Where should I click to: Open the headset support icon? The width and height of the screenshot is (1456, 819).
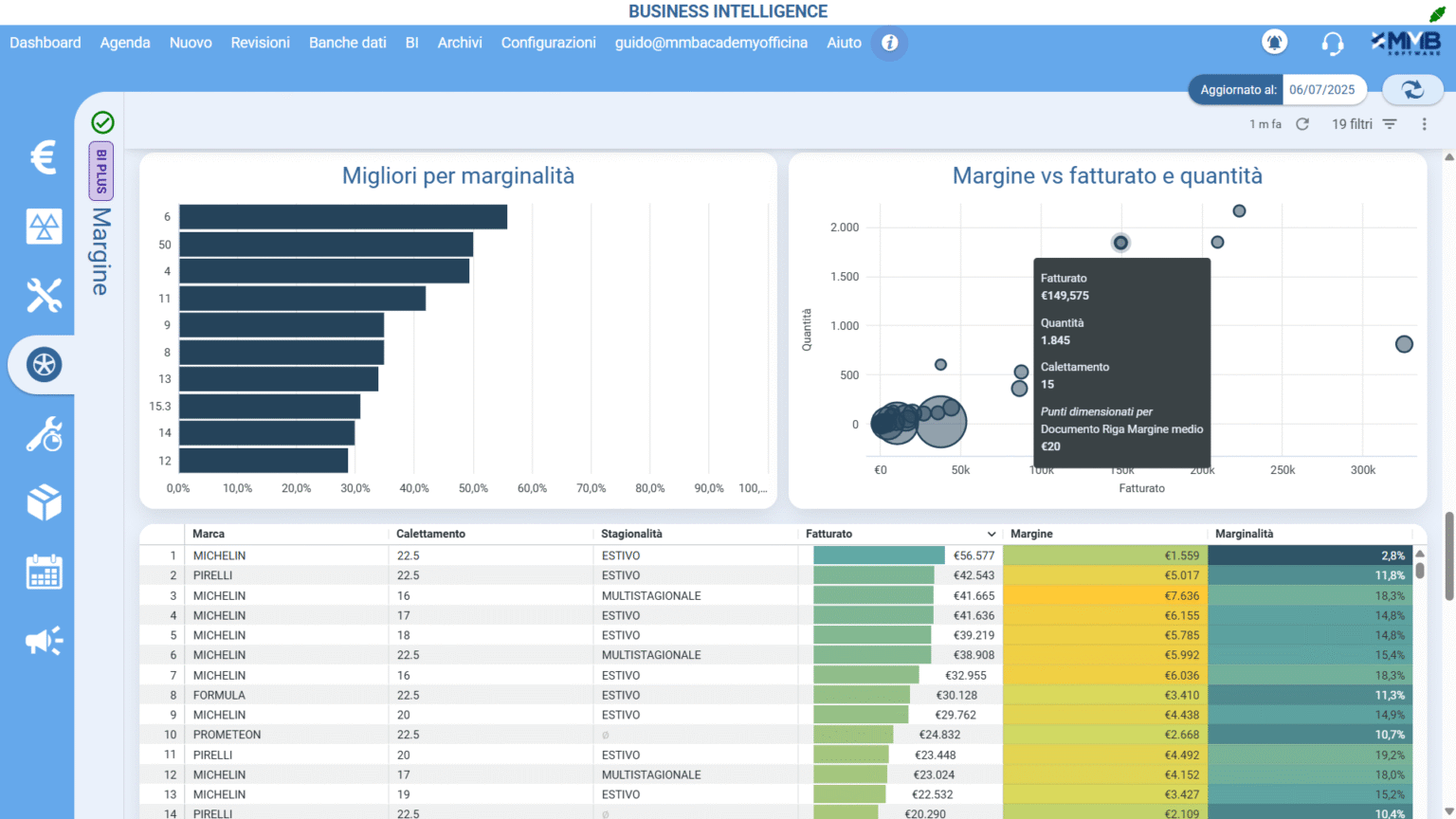click(1332, 44)
